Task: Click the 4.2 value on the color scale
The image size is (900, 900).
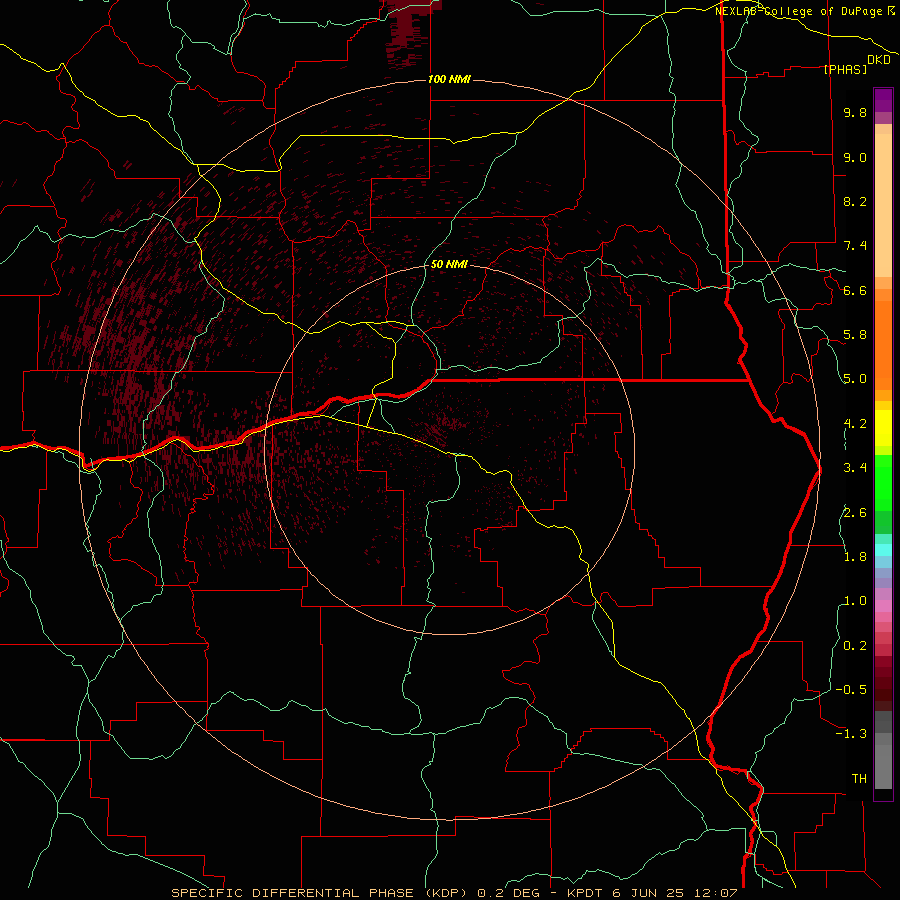Action: point(855,424)
